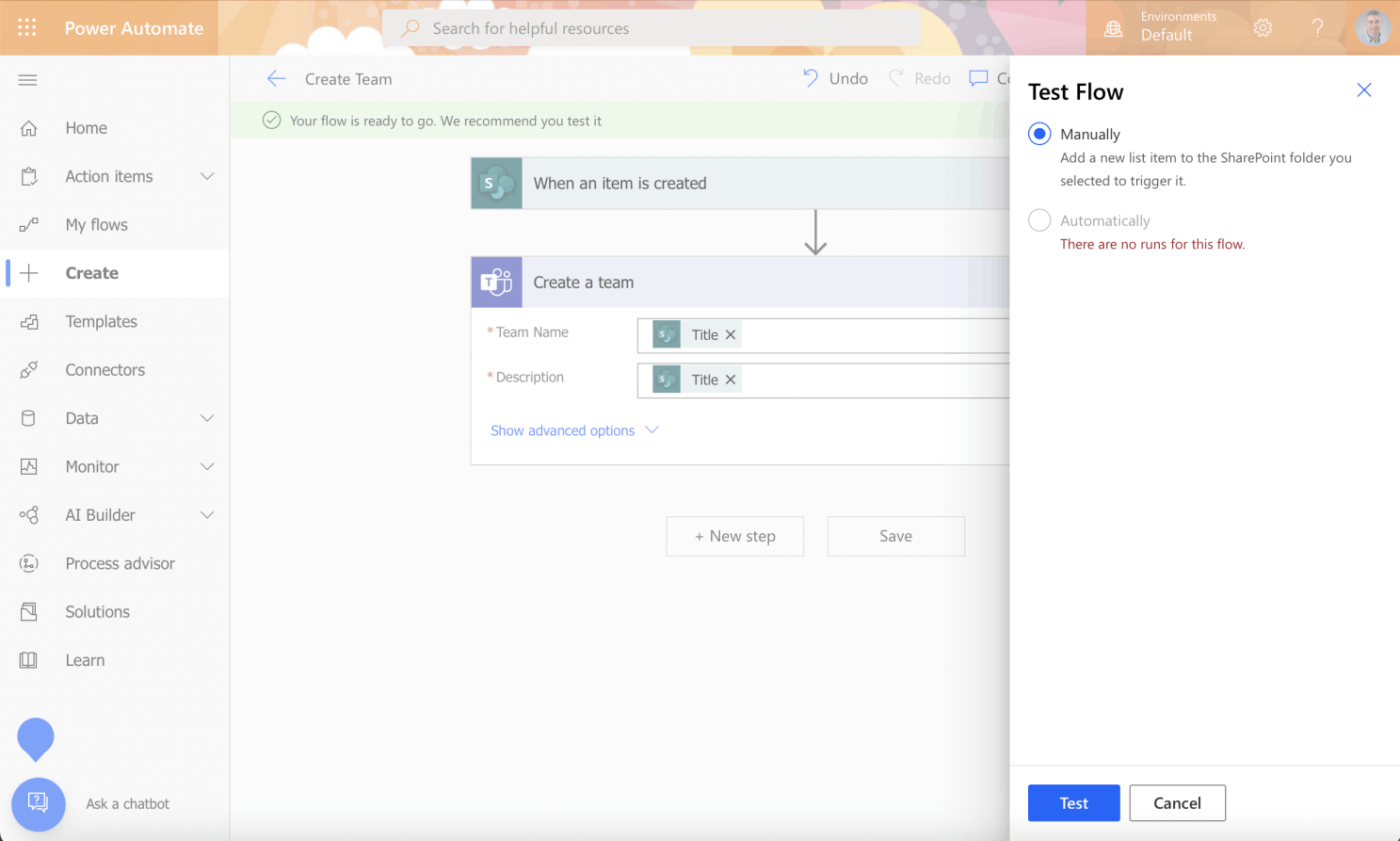The width and height of the screenshot is (1400, 841).
Task: Expand the Action items menu
Action: click(207, 176)
